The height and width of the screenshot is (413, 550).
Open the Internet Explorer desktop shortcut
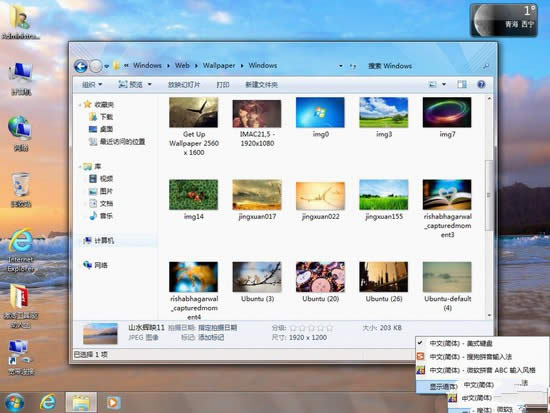(21, 250)
